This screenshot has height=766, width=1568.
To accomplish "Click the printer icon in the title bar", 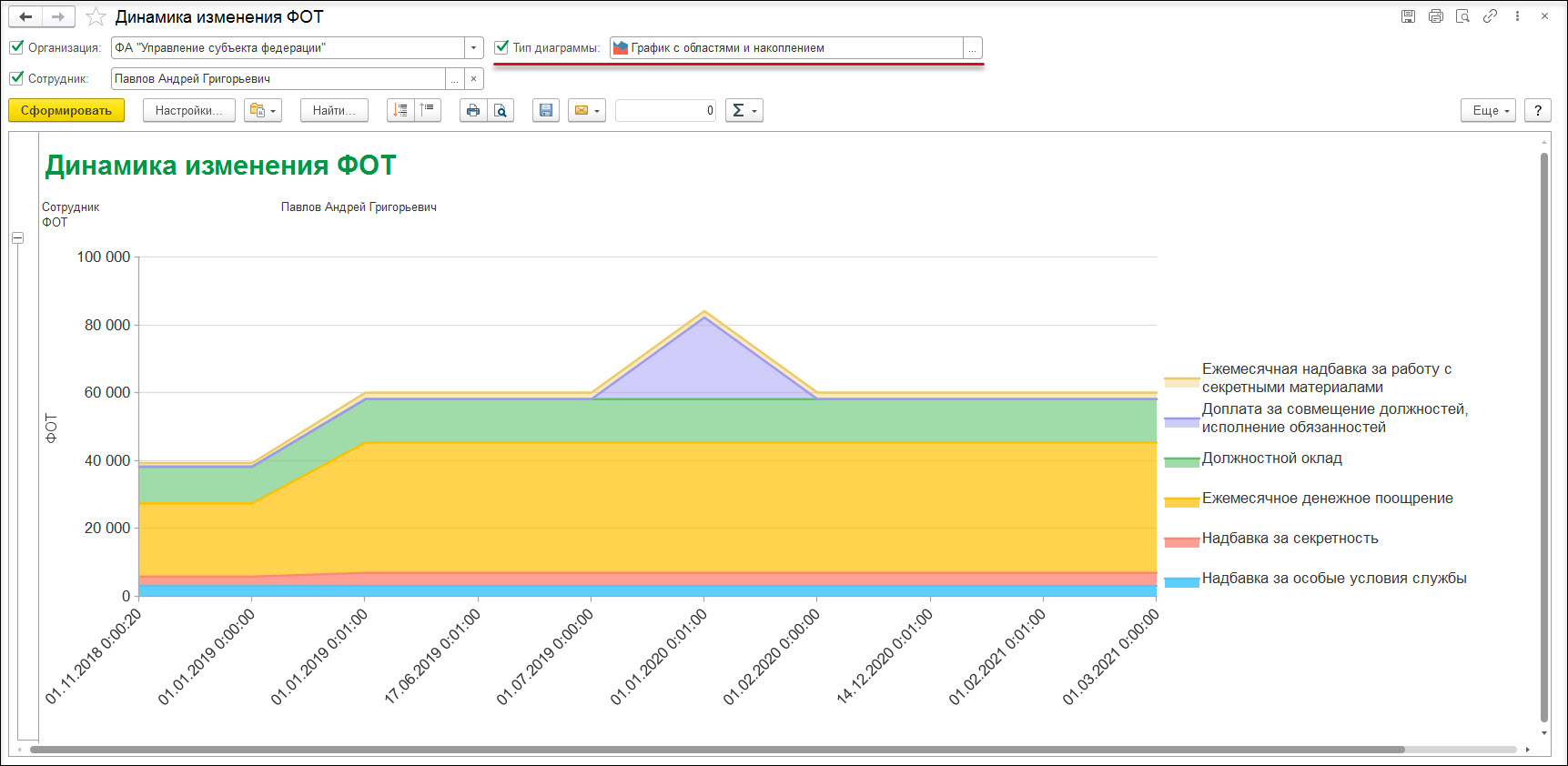I will (1436, 16).
